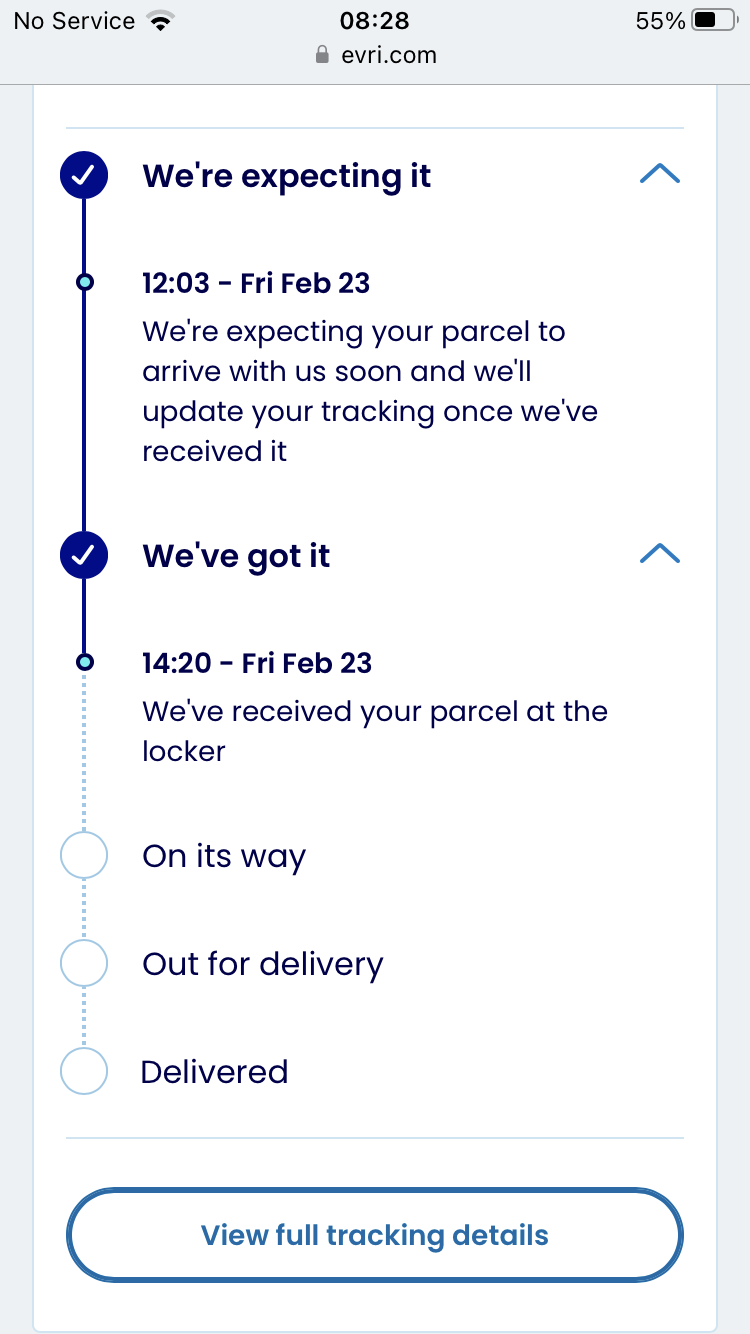Tap the Out for delivery stage label
This screenshot has width=750, height=1334.
262,964
